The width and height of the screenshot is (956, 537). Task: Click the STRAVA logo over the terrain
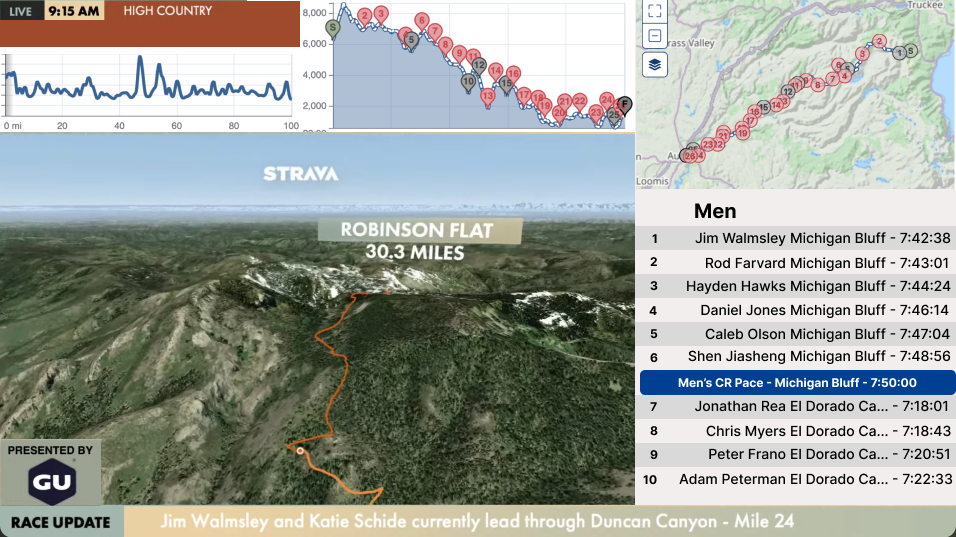click(x=301, y=174)
